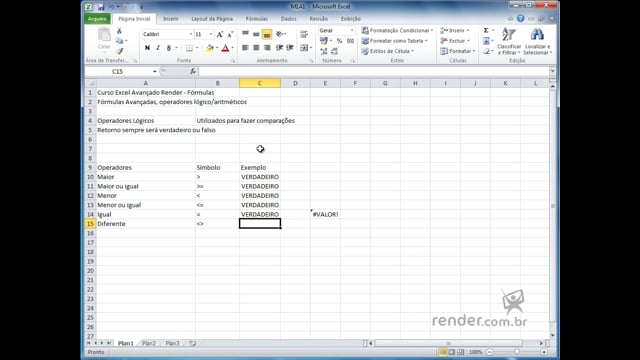Click the Save icon in quick access toolbar
Screen dimensions: 640x360
pos(100,7)
